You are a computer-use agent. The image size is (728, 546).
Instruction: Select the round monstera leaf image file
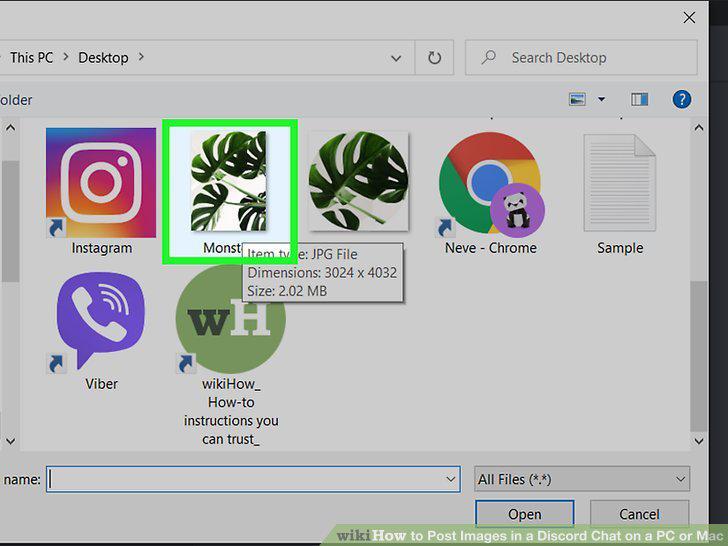[358, 181]
